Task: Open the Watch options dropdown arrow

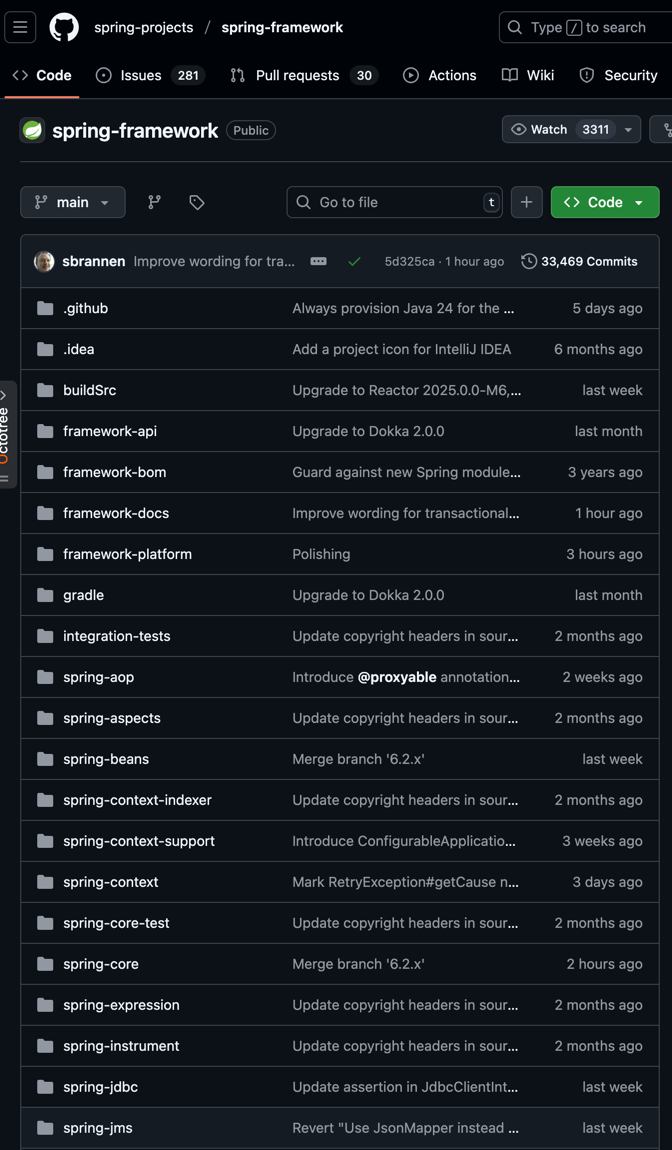Action: point(628,130)
